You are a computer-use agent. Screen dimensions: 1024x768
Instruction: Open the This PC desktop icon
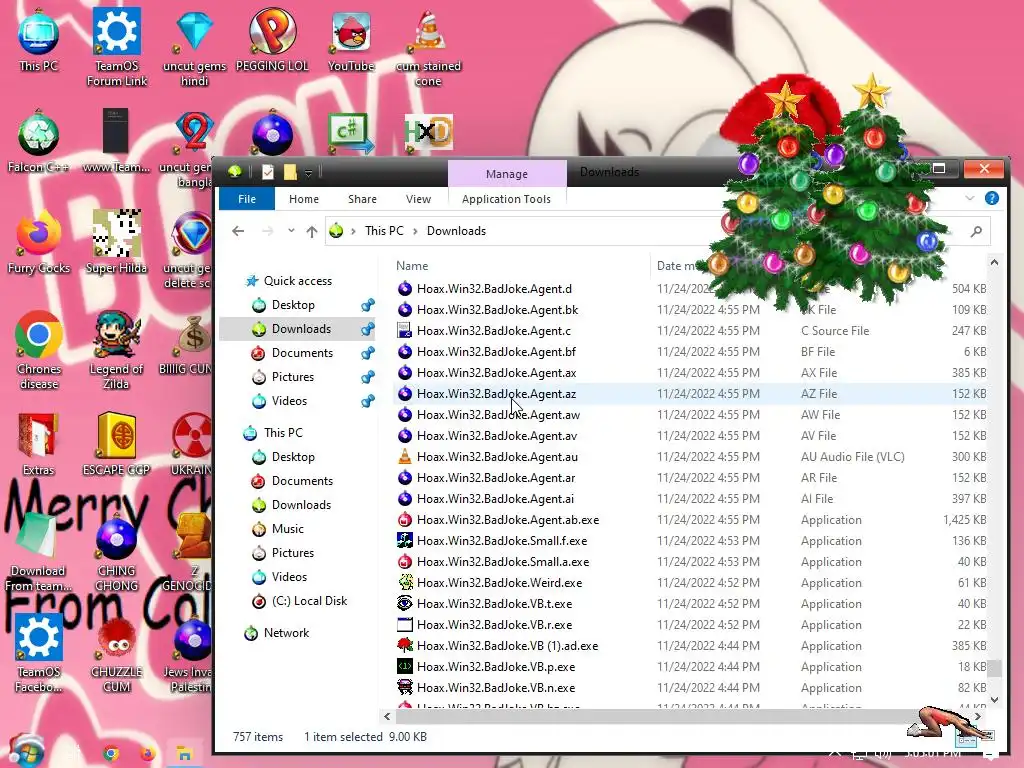(x=39, y=40)
